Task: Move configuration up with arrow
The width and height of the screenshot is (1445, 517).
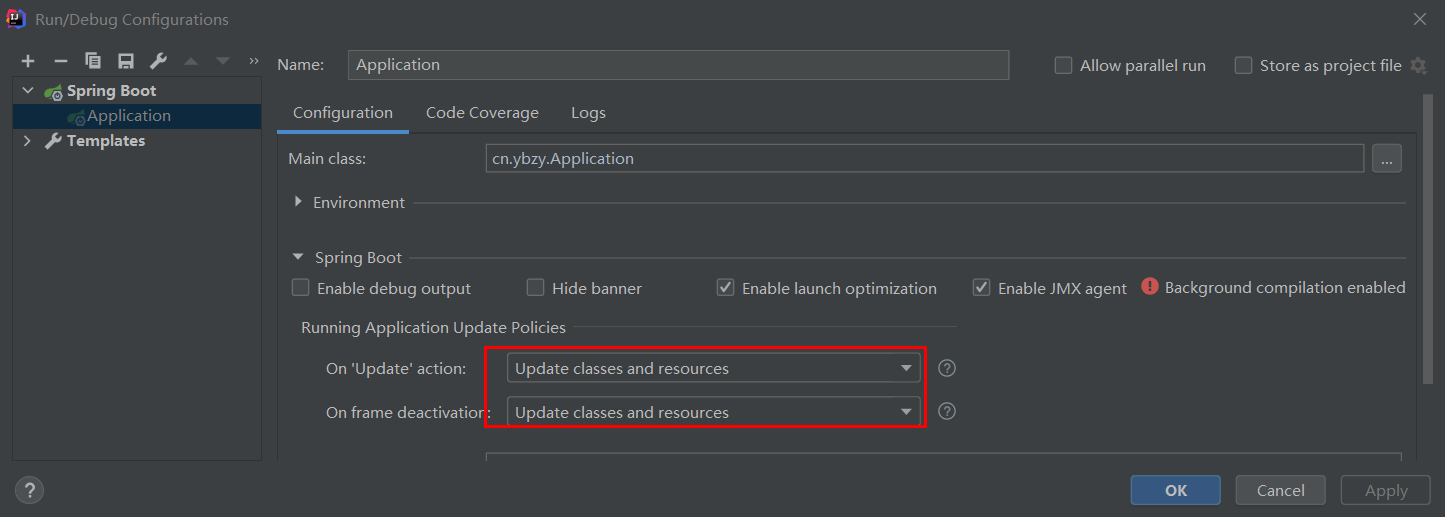Action: tap(191, 61)
